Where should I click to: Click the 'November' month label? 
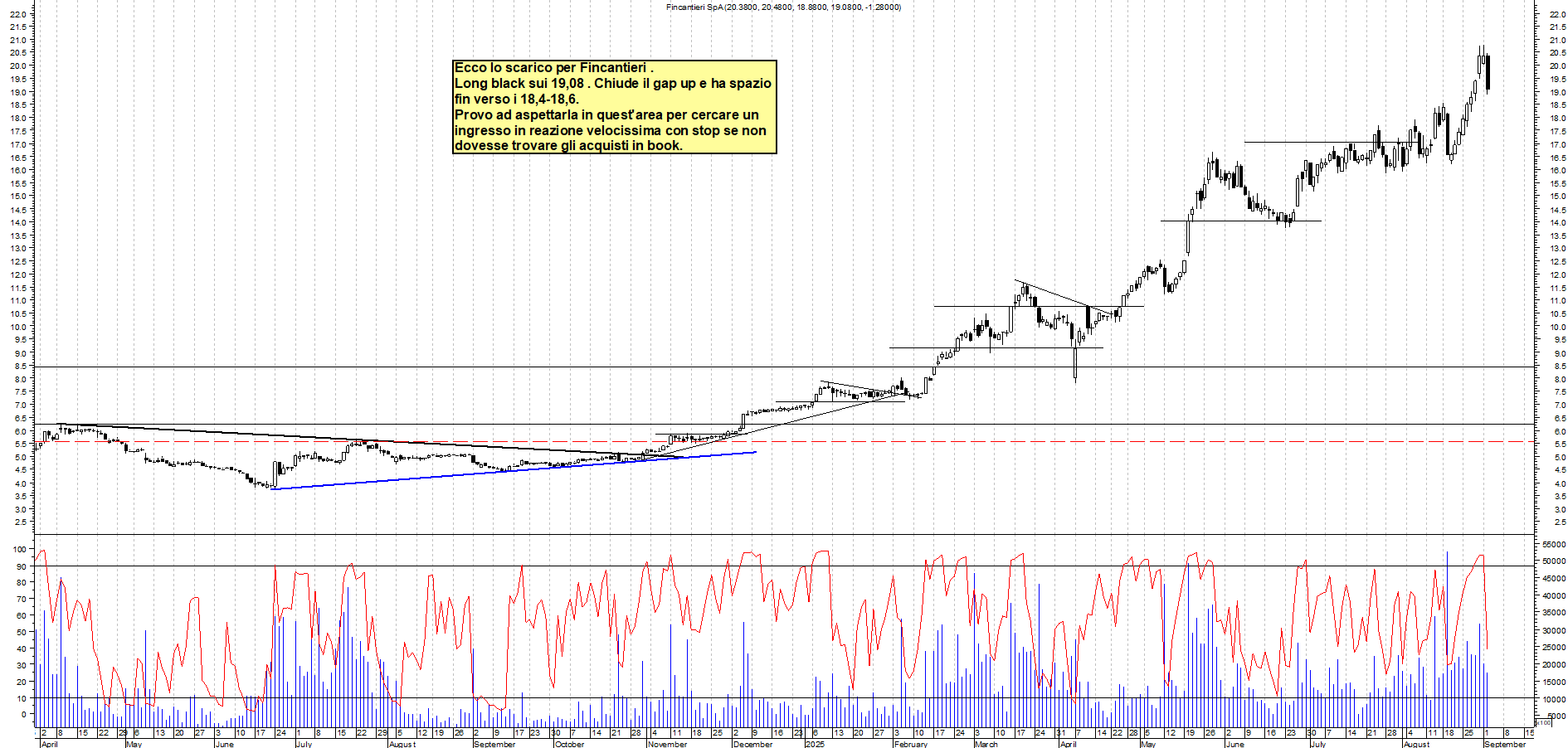667,744
